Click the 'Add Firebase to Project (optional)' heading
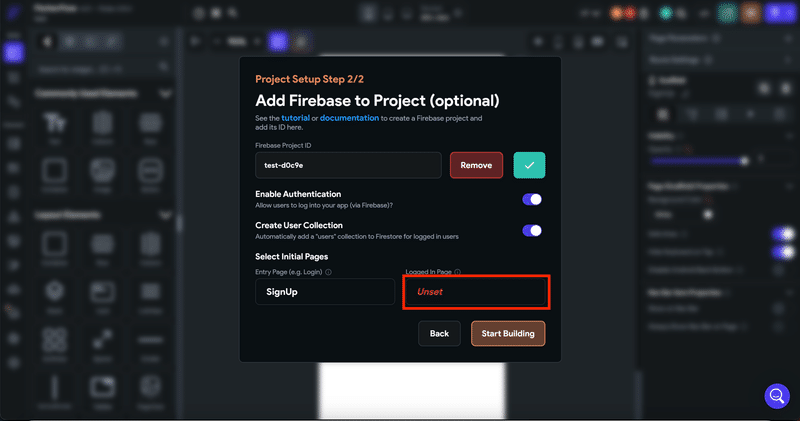 pyautogui.click(x=377, y=101)
